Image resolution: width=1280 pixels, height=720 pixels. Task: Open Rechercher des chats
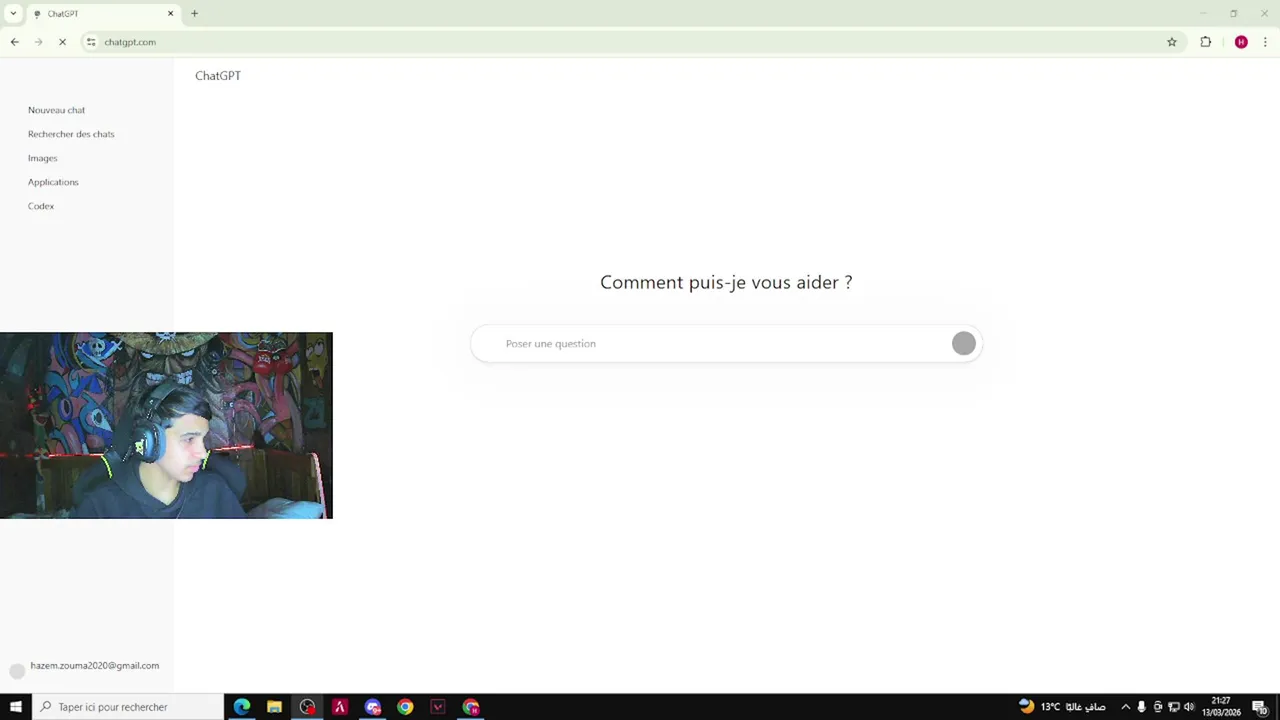point(71,134)
